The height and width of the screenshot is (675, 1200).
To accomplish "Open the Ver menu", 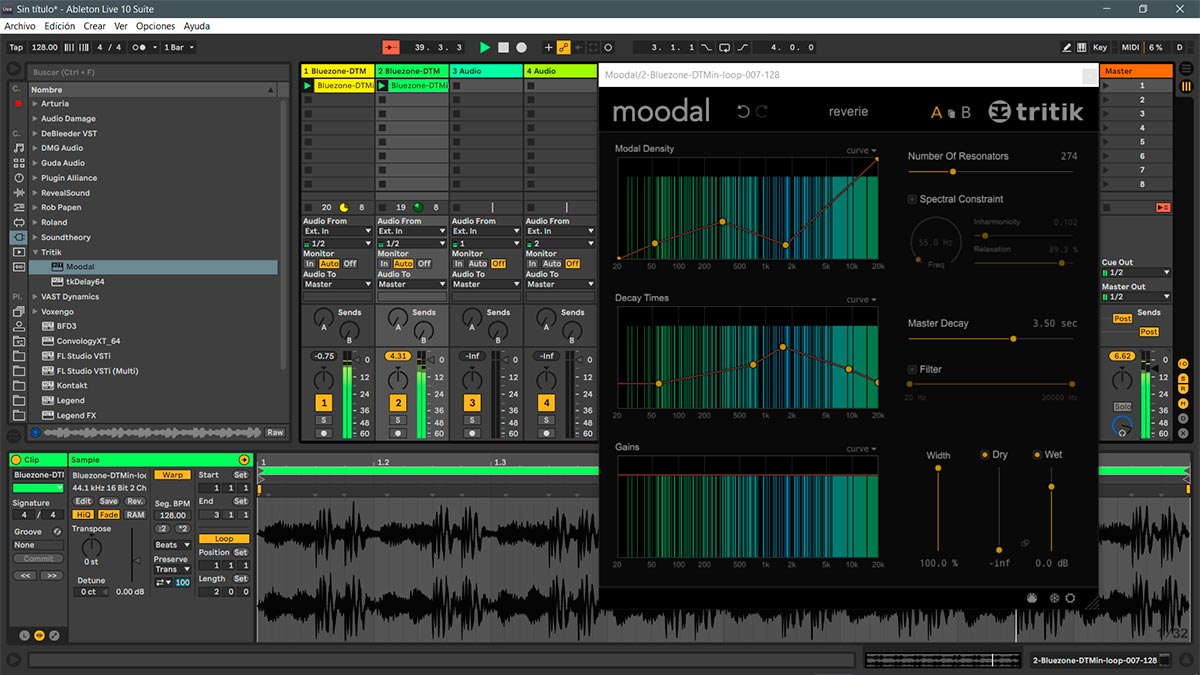I will (121, 26).
